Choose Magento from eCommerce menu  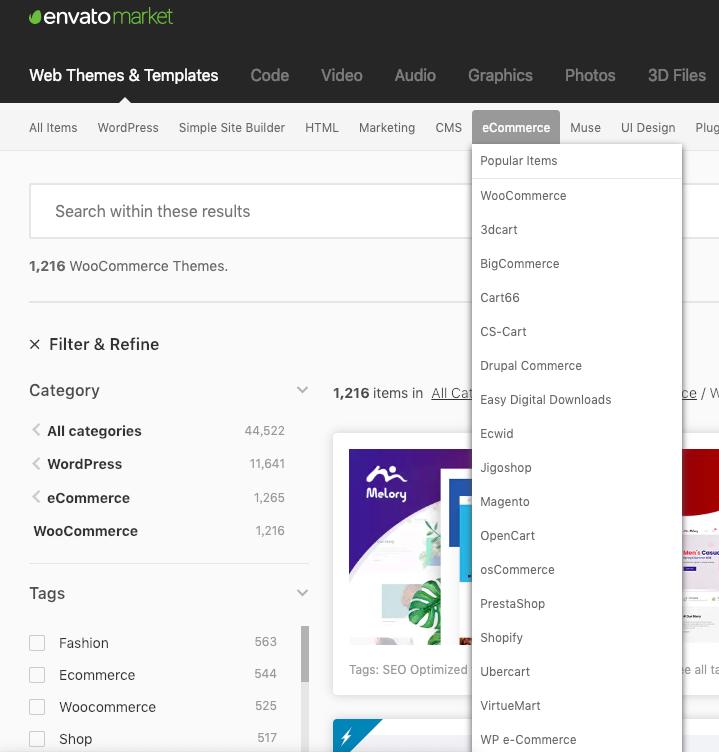point(577,502)
